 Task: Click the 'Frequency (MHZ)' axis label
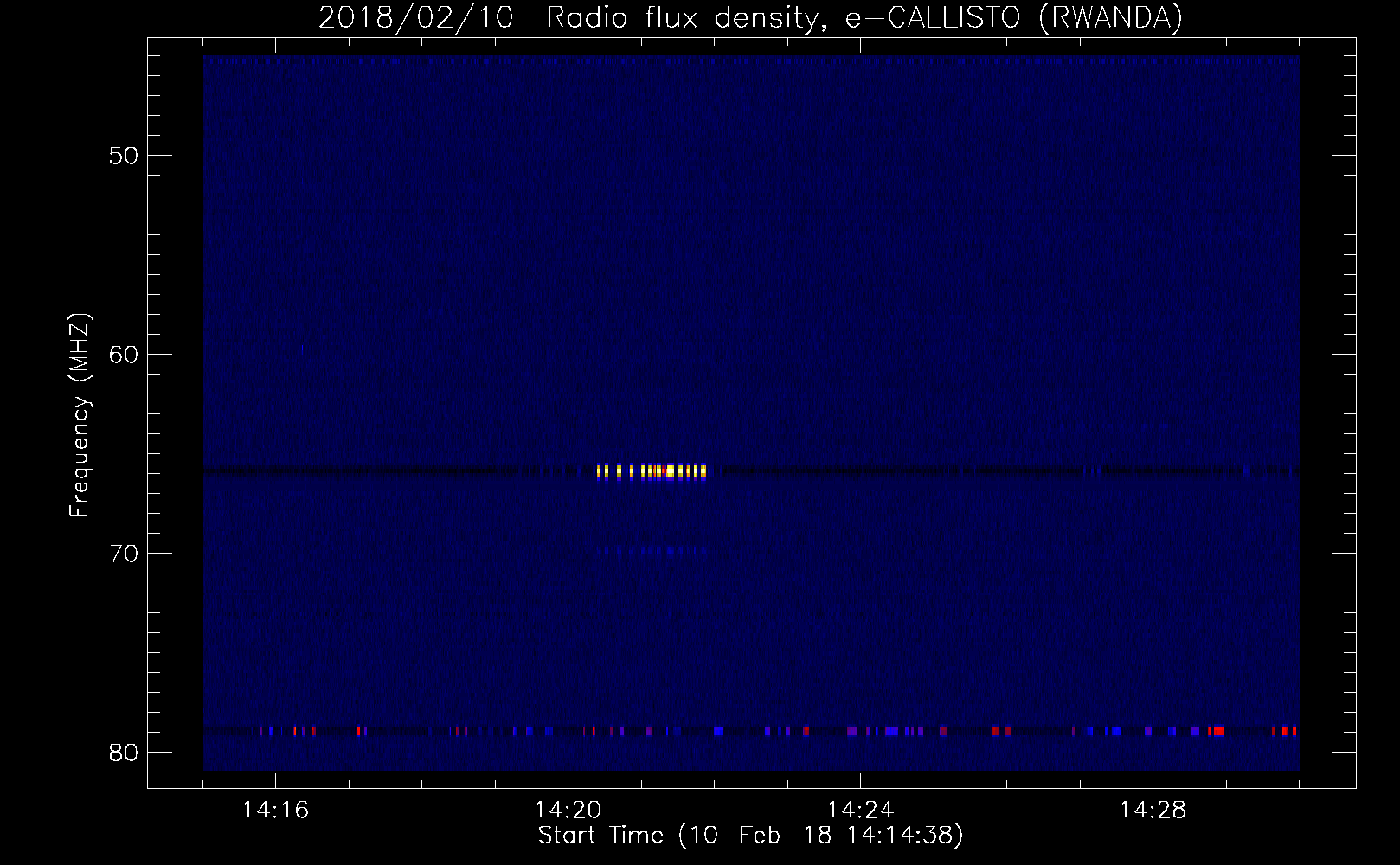point(80,415)
